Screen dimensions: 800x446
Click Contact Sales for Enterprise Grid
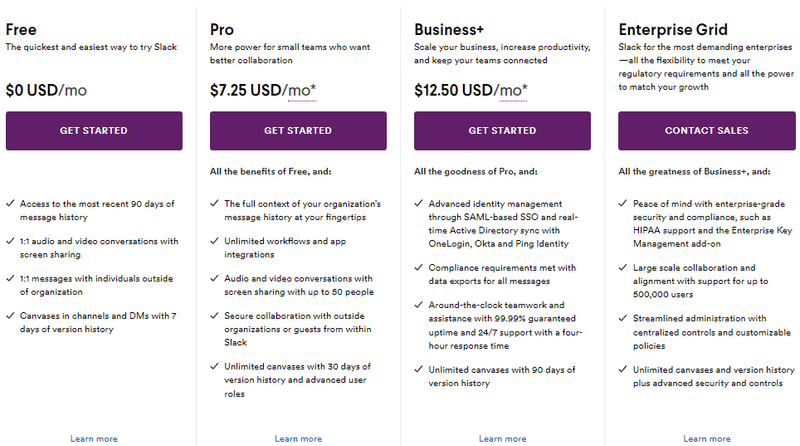706,130
